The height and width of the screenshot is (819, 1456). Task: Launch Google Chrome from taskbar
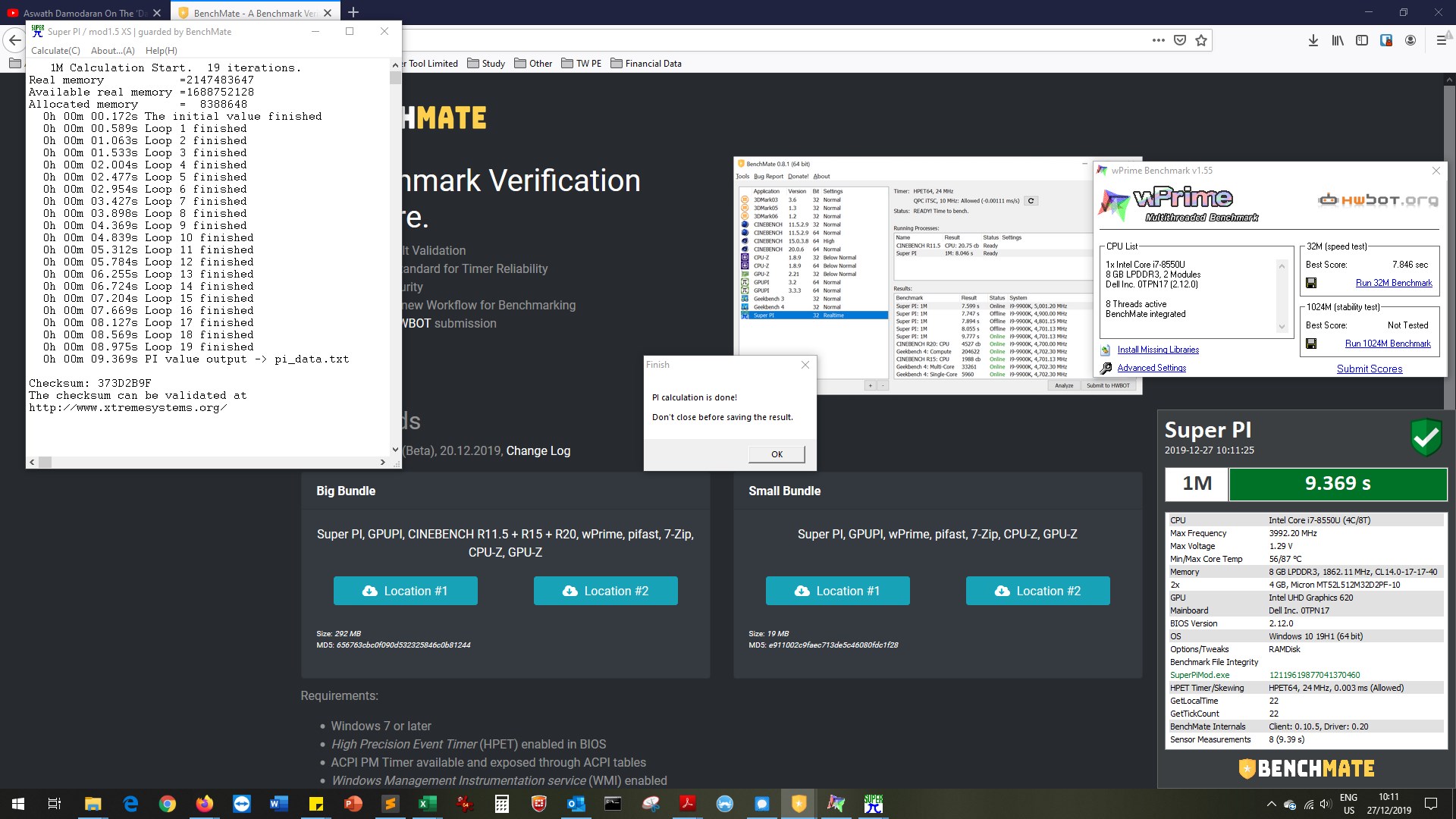pyautogui.click(x=168, y=804)
